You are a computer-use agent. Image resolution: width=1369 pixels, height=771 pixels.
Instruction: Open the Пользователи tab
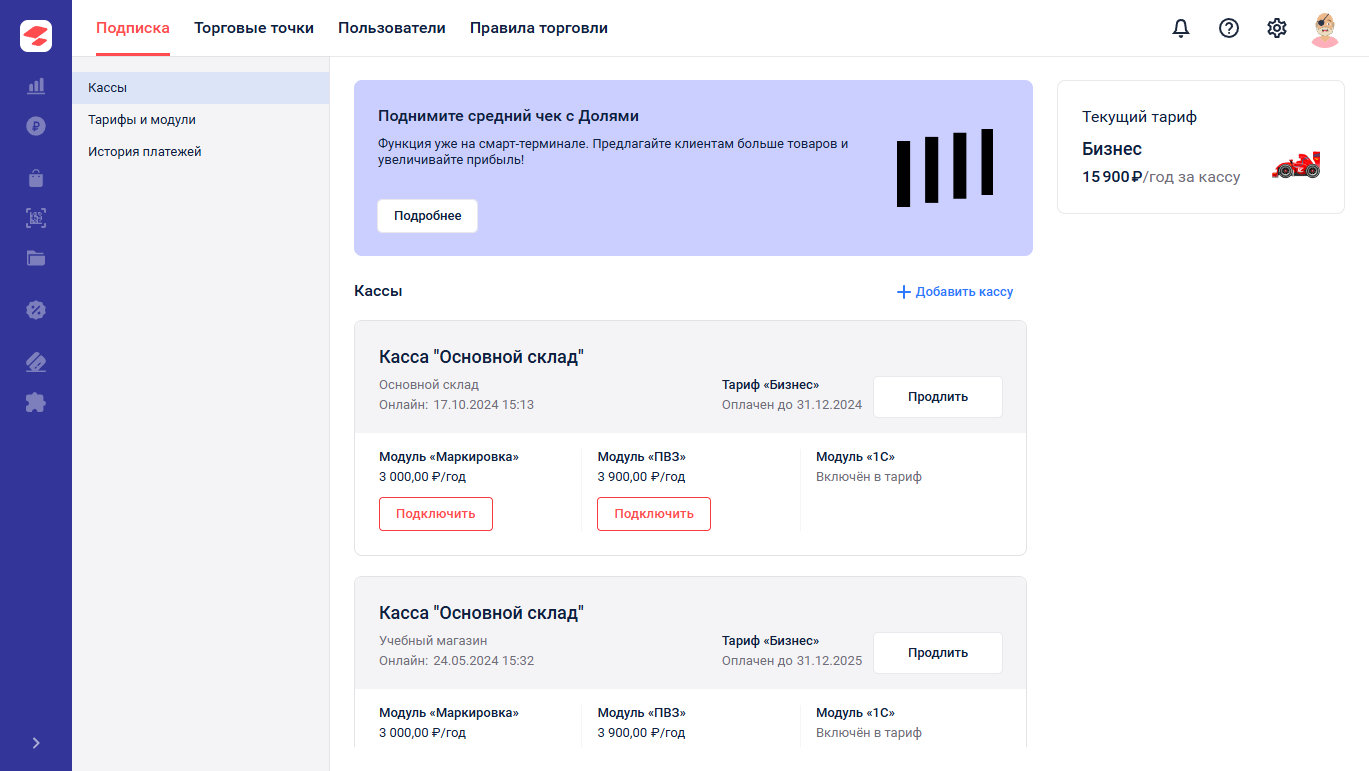(x=392, y=28)
